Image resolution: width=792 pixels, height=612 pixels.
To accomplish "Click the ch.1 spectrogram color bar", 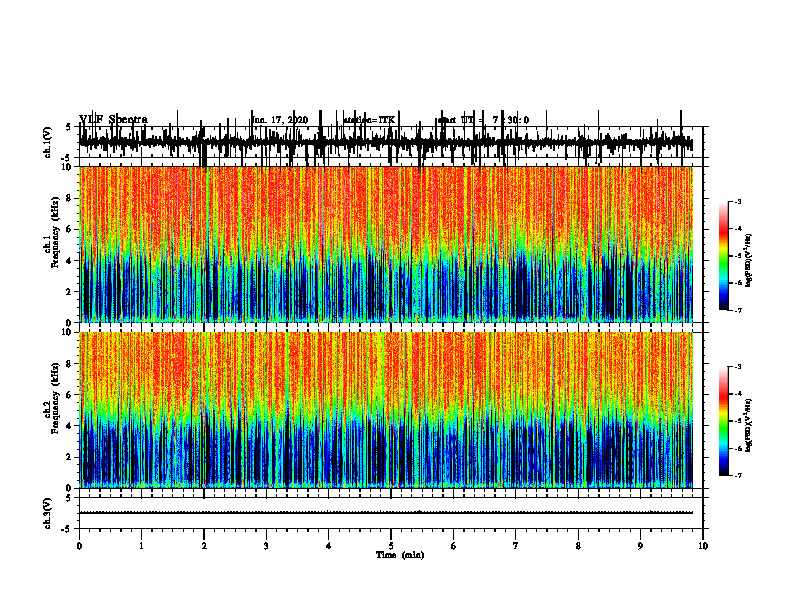I will click(724, 256).
